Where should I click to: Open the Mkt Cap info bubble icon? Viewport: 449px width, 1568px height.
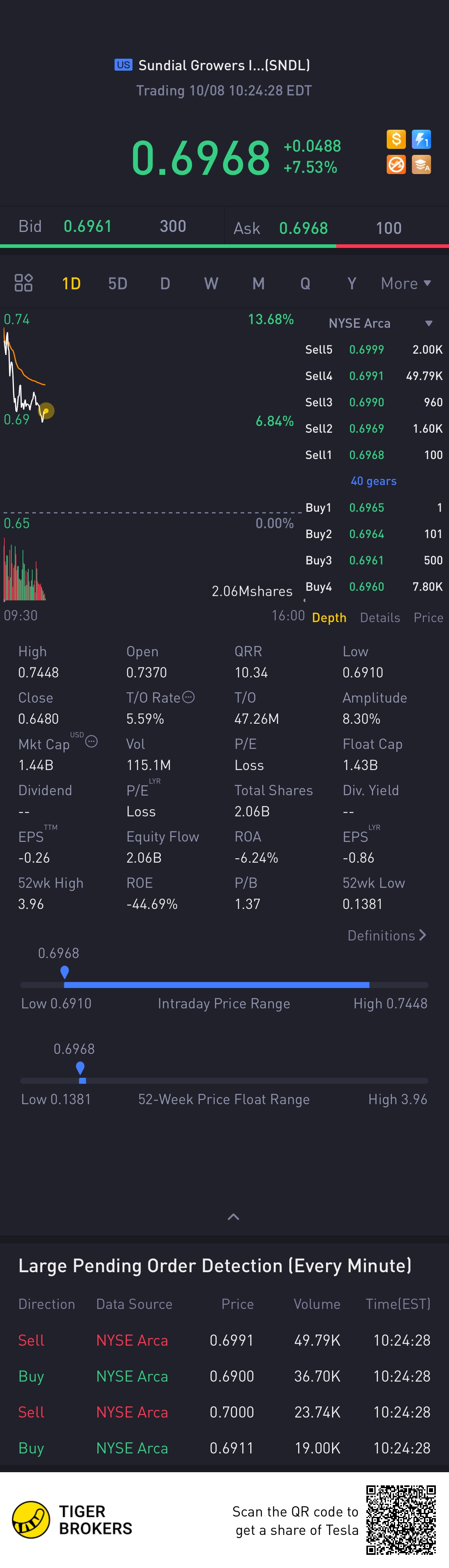pyautogui.click(x=91, y=741)
